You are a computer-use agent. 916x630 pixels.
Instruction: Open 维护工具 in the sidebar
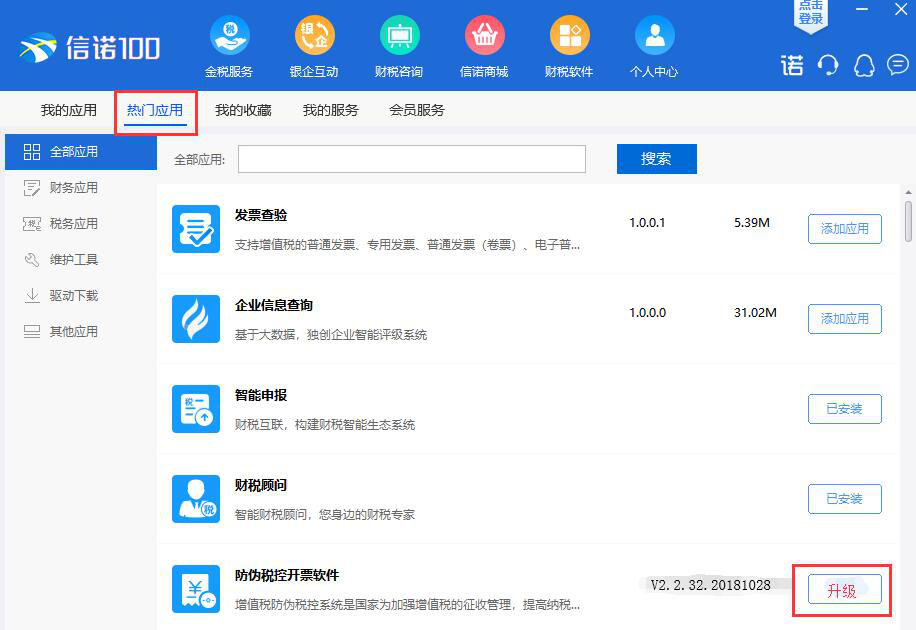[x=81, y=259]
